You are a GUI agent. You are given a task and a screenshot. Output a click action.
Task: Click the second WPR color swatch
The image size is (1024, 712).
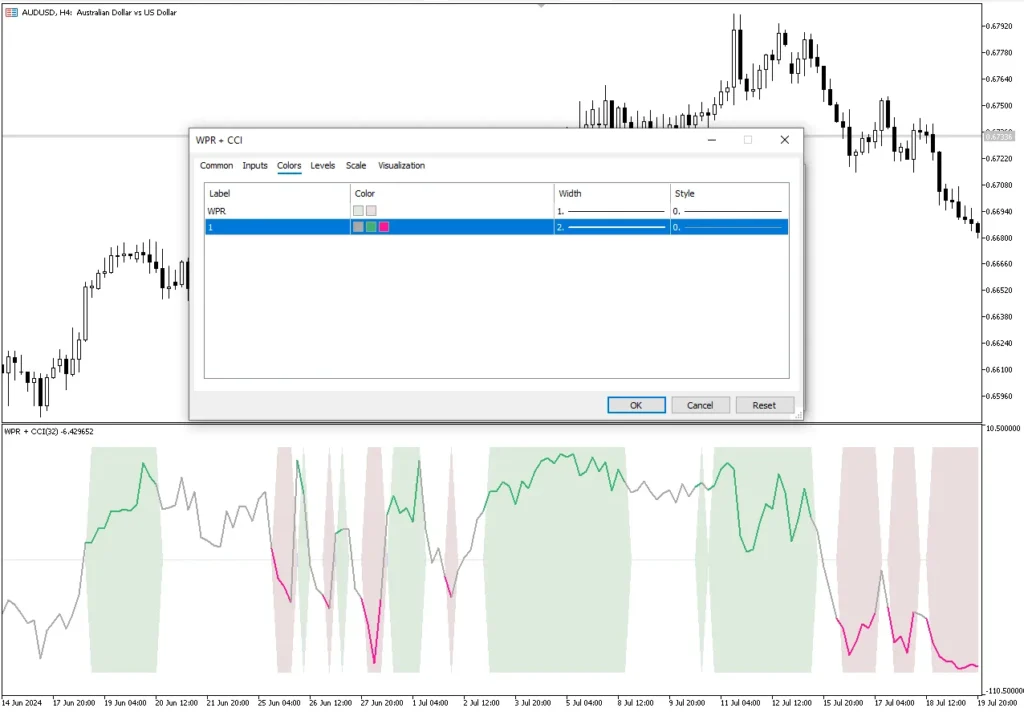pos(371,211)
